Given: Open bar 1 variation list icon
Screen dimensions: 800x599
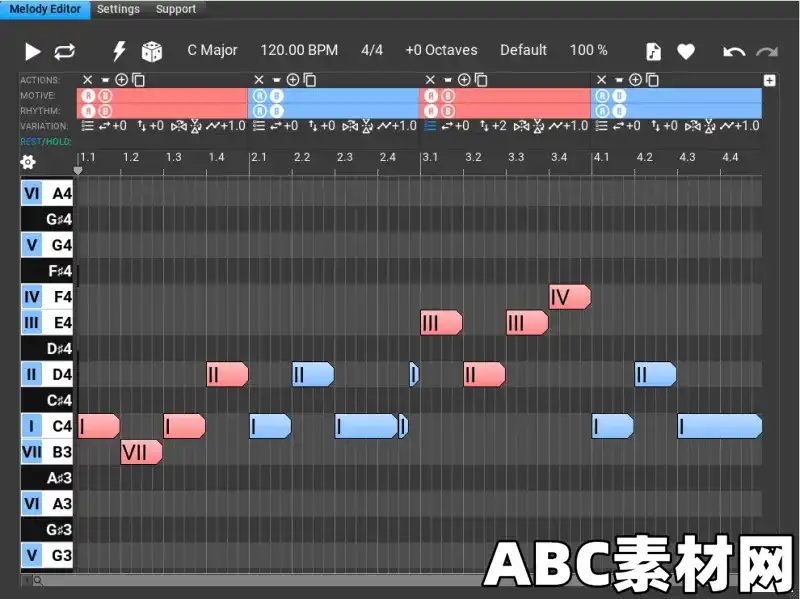Looking at the screenshot, I should 87,126.
